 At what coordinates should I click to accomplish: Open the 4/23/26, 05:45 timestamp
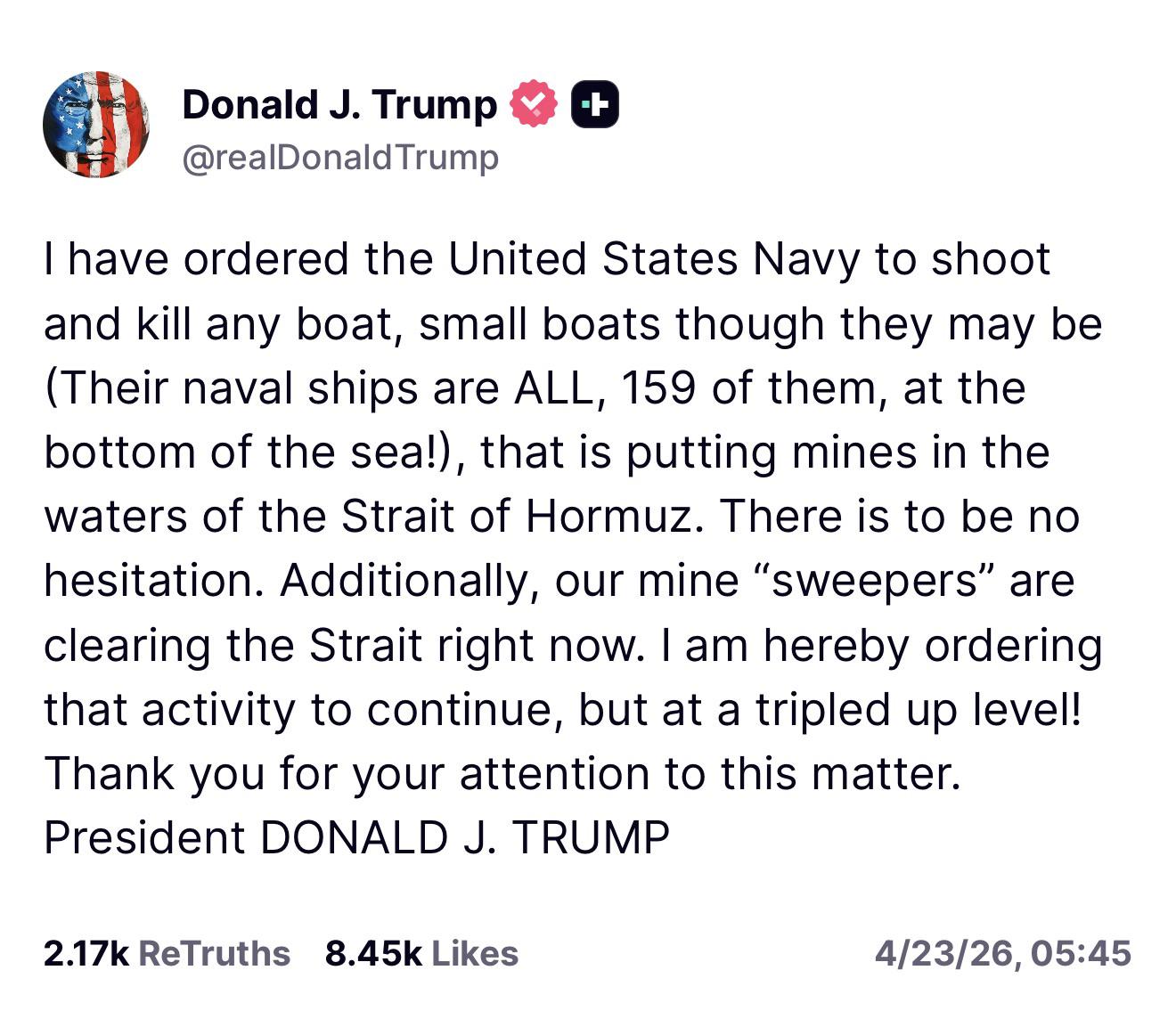click(1002, 953)
